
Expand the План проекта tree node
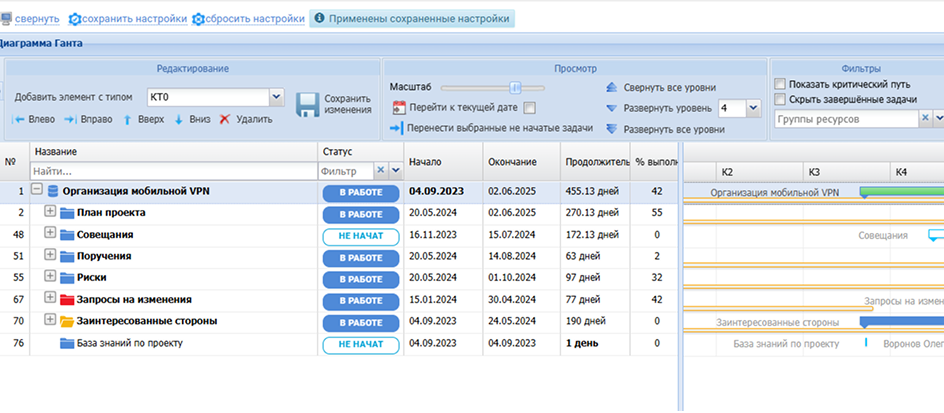coord(50,212)
